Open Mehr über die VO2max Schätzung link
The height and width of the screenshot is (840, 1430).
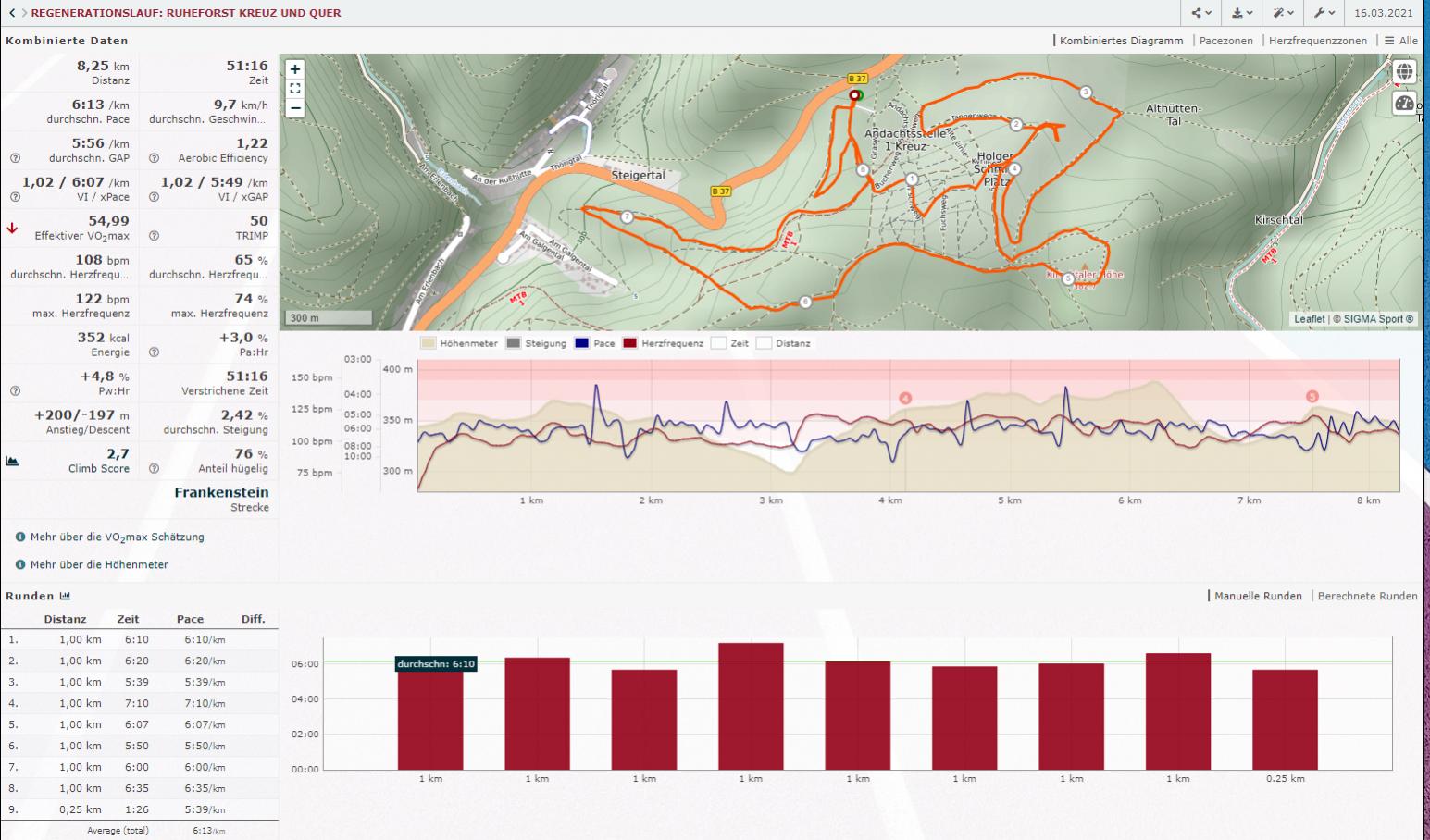click(x=117, y=537)
